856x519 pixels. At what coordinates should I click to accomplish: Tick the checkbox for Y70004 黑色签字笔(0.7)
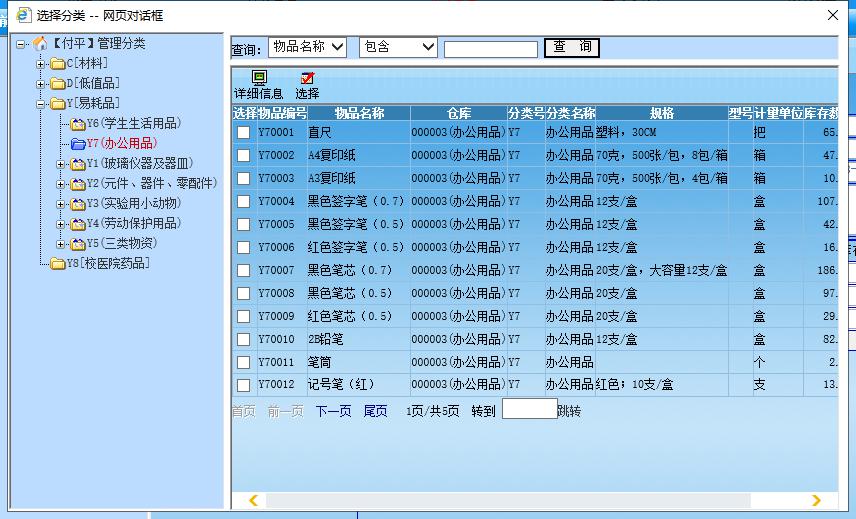pos(243,201)
